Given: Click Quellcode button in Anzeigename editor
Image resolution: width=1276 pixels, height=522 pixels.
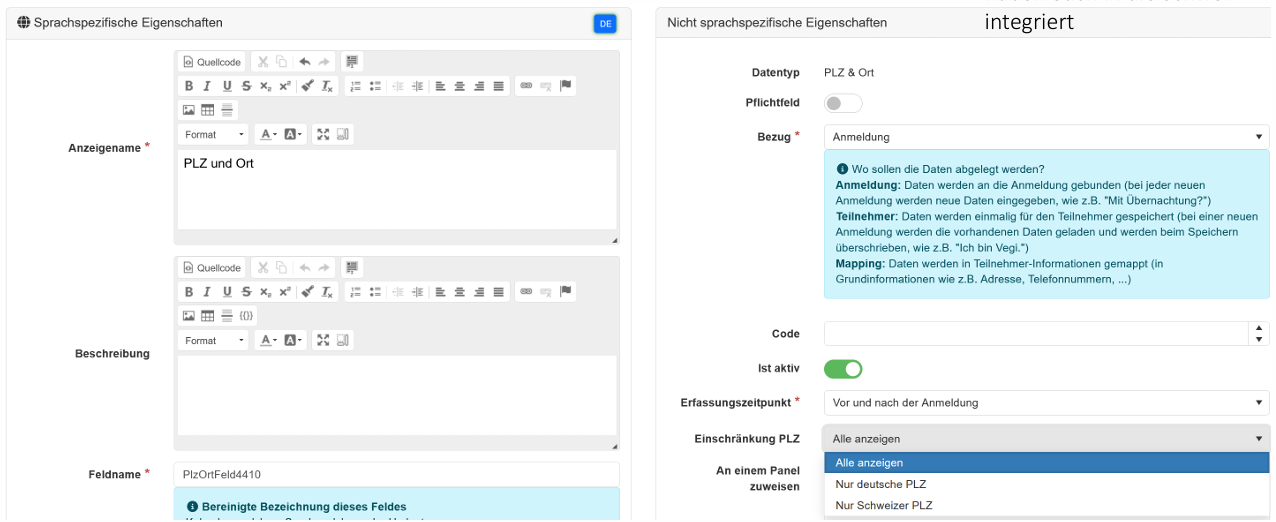Looking at the screenshot, I should tap(212, 62).
